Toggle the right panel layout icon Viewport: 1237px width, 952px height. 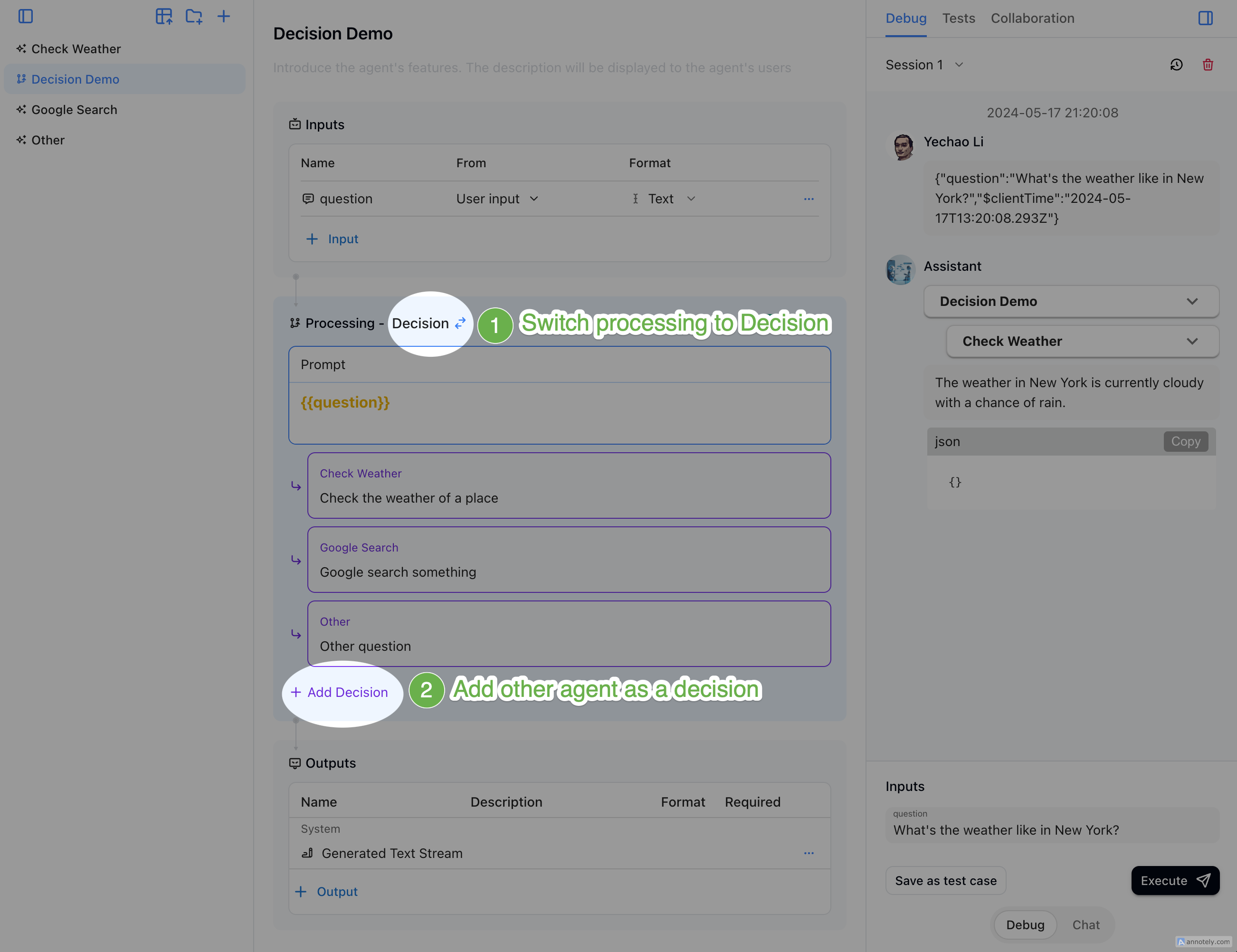click(x=1205, y=18)
